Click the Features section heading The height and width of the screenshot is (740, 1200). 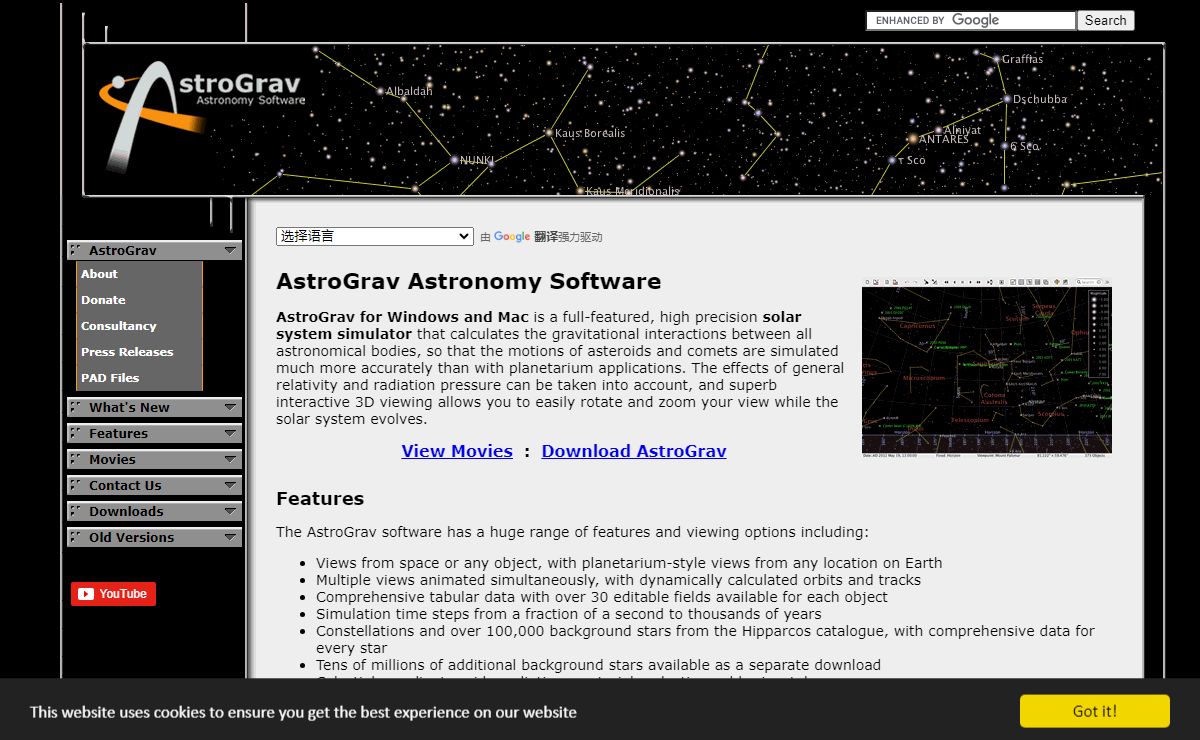[x=320, y=498]
